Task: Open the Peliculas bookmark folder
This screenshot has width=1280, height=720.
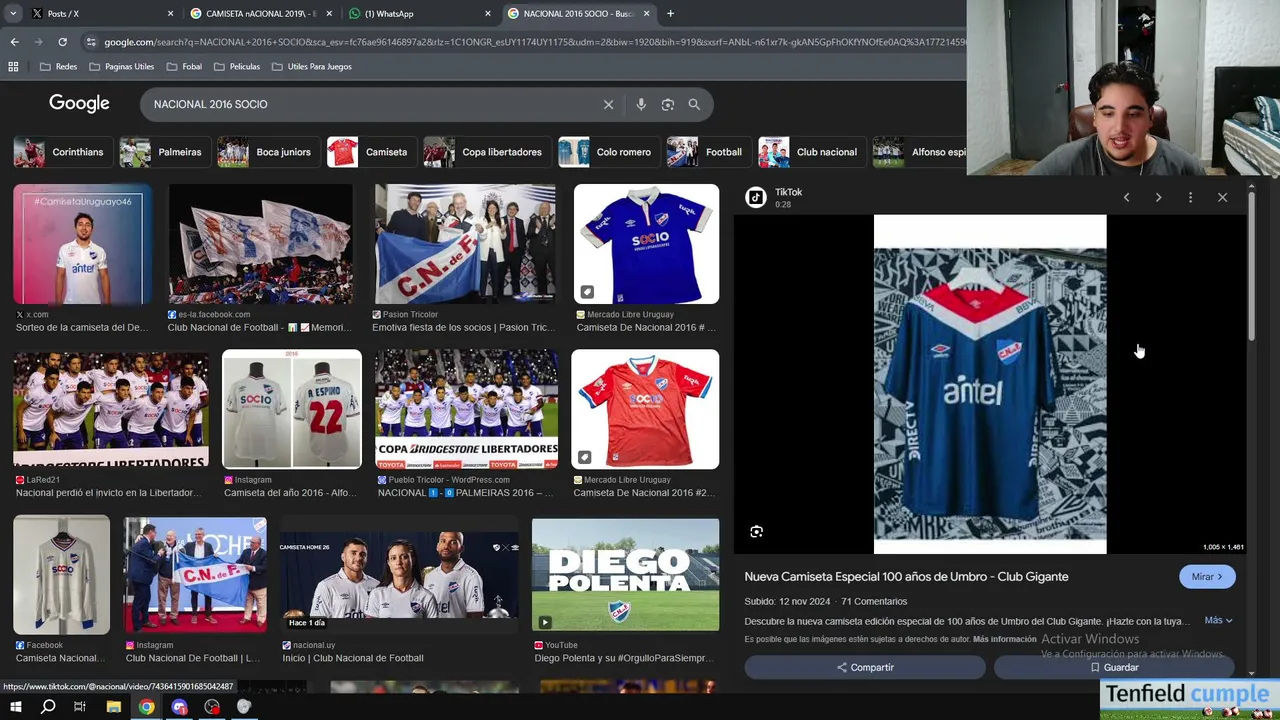Action: [x=236, y=66]
